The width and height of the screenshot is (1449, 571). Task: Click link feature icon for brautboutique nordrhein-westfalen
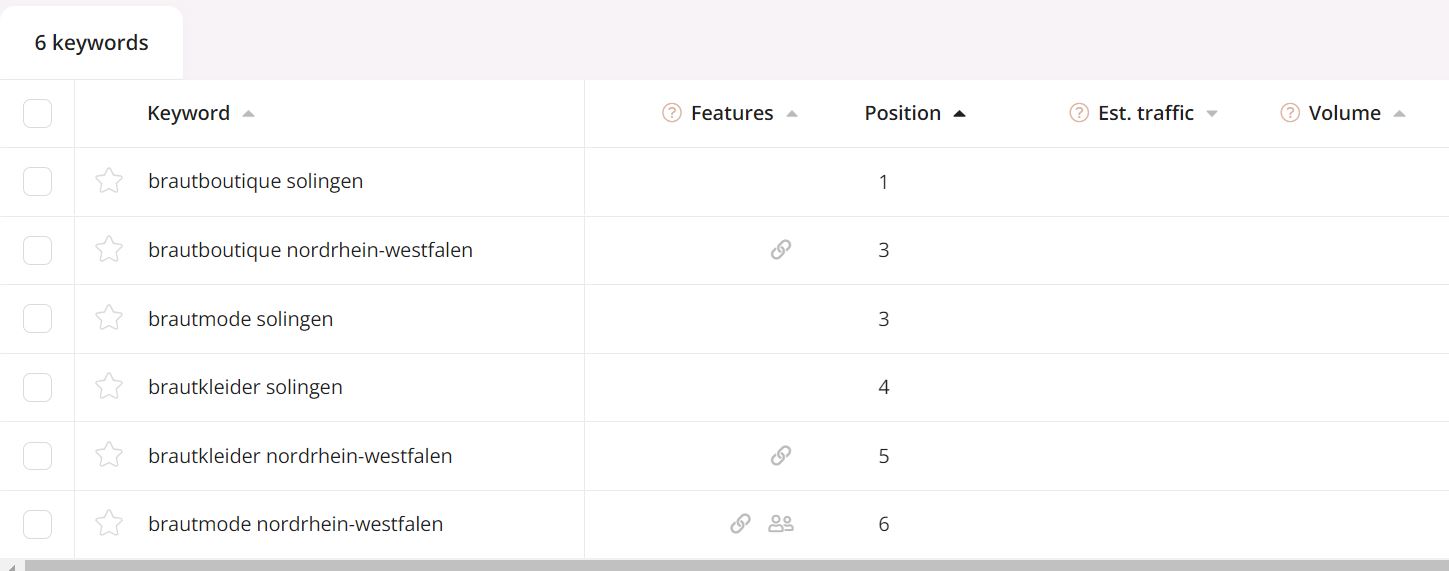(x=781, y=250)
